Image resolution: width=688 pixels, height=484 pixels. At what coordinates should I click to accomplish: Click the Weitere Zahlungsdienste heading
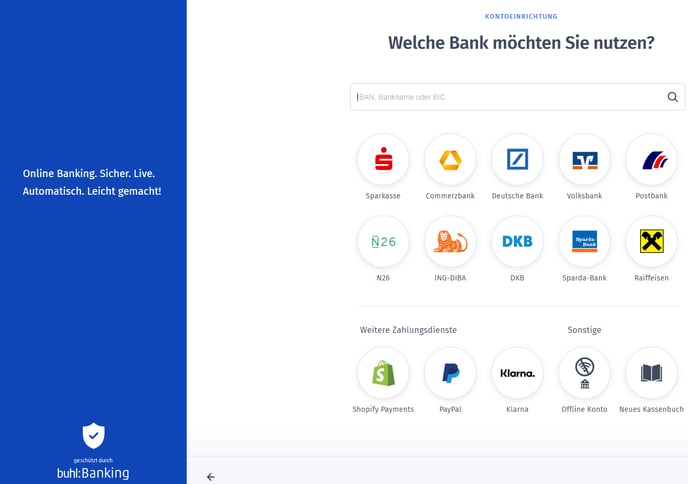(x=408, y=330)
